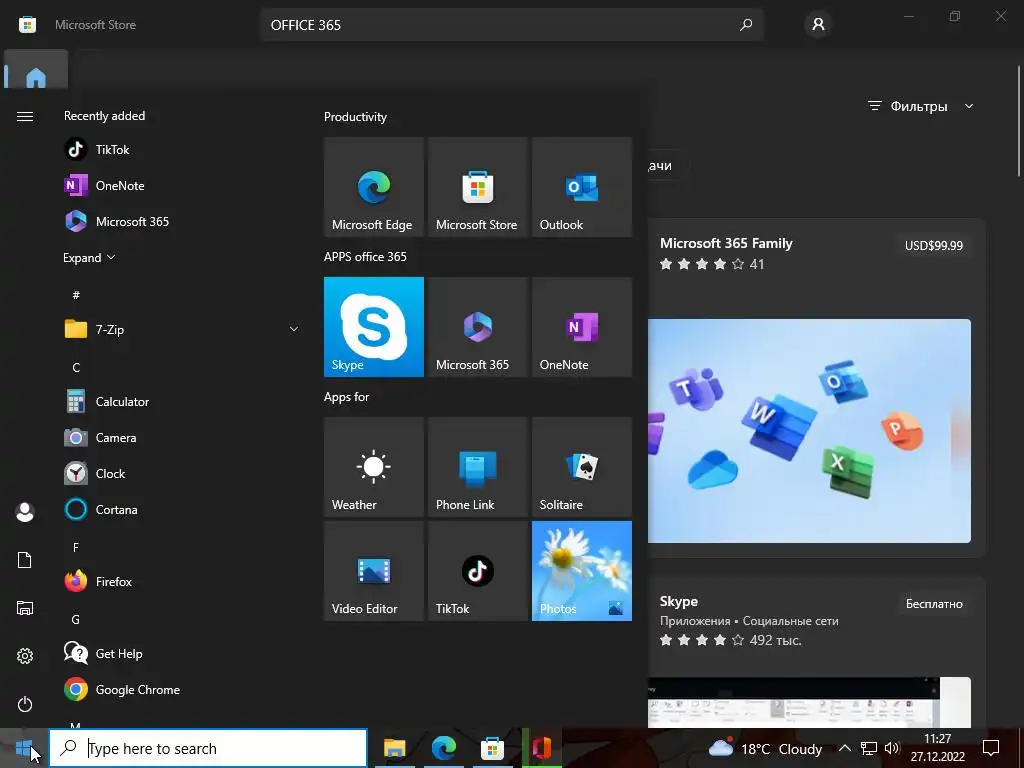Open the Microsoft 365 Family listing title
This screenshot has width=1024, height=768.
click(726, 243)
